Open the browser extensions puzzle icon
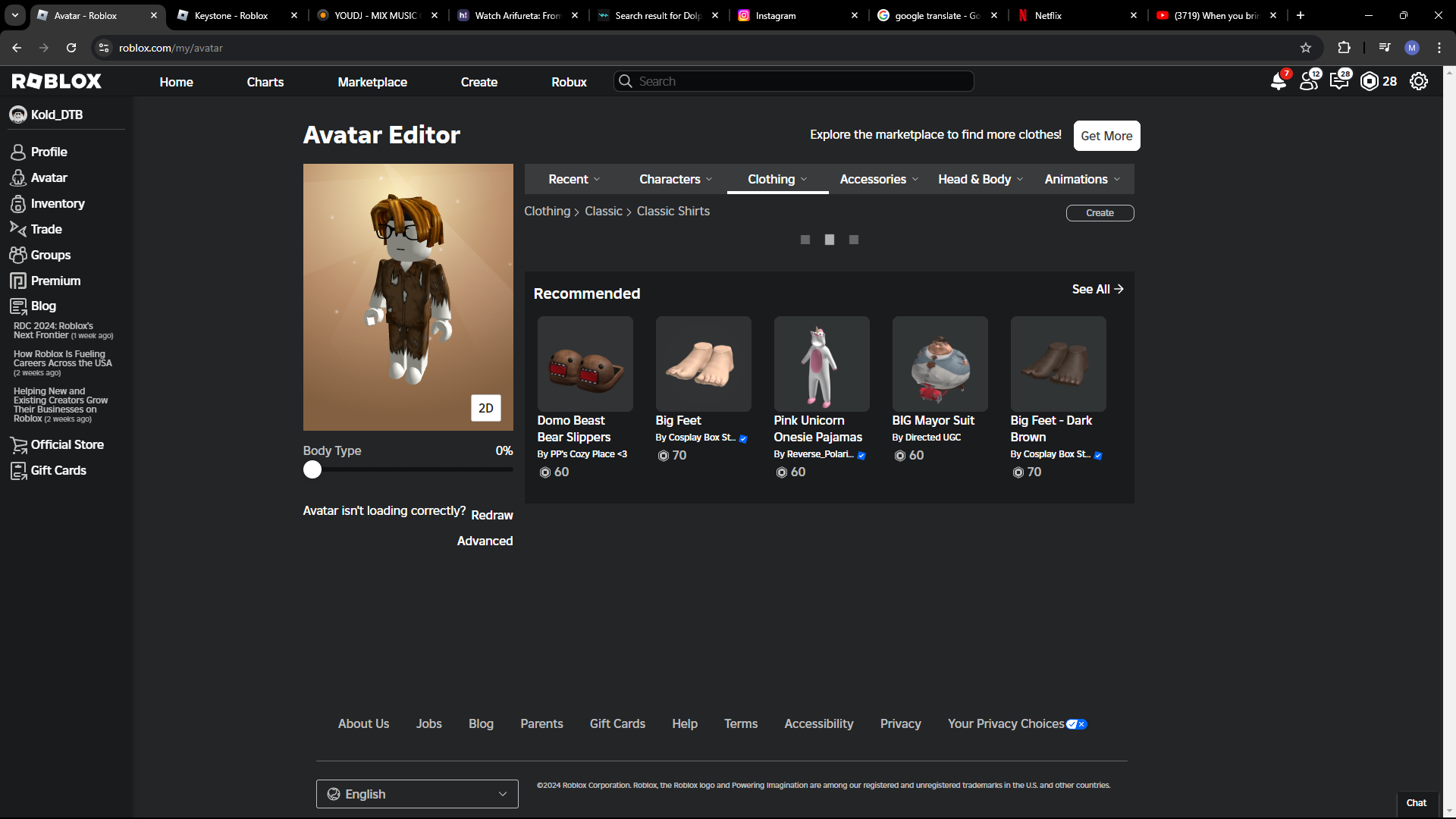This screenshot has width=1456, height=819. tap(1344, 48)
